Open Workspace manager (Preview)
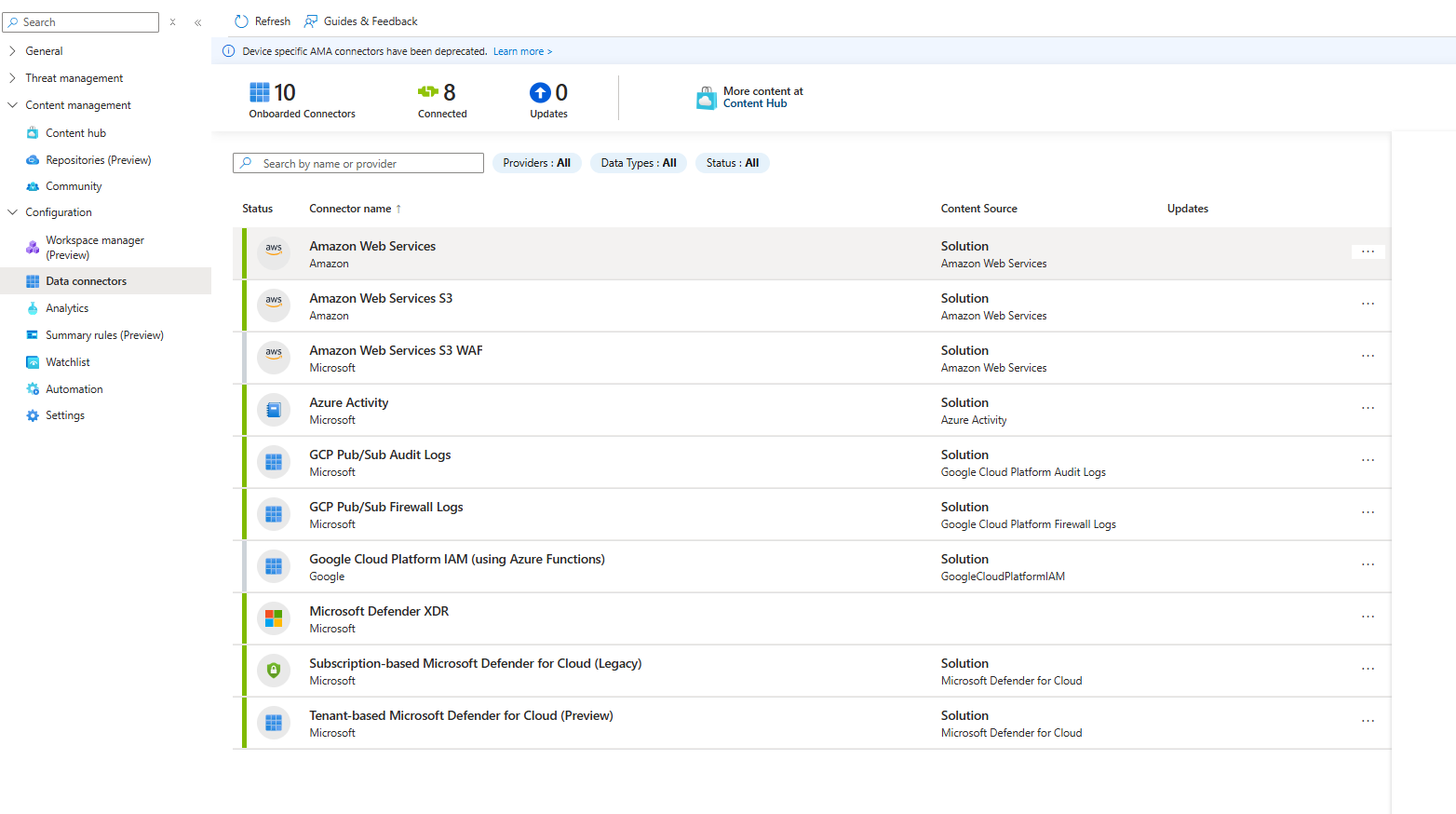The width and height of the screenshot is (1456, 814). pos(95,248)
